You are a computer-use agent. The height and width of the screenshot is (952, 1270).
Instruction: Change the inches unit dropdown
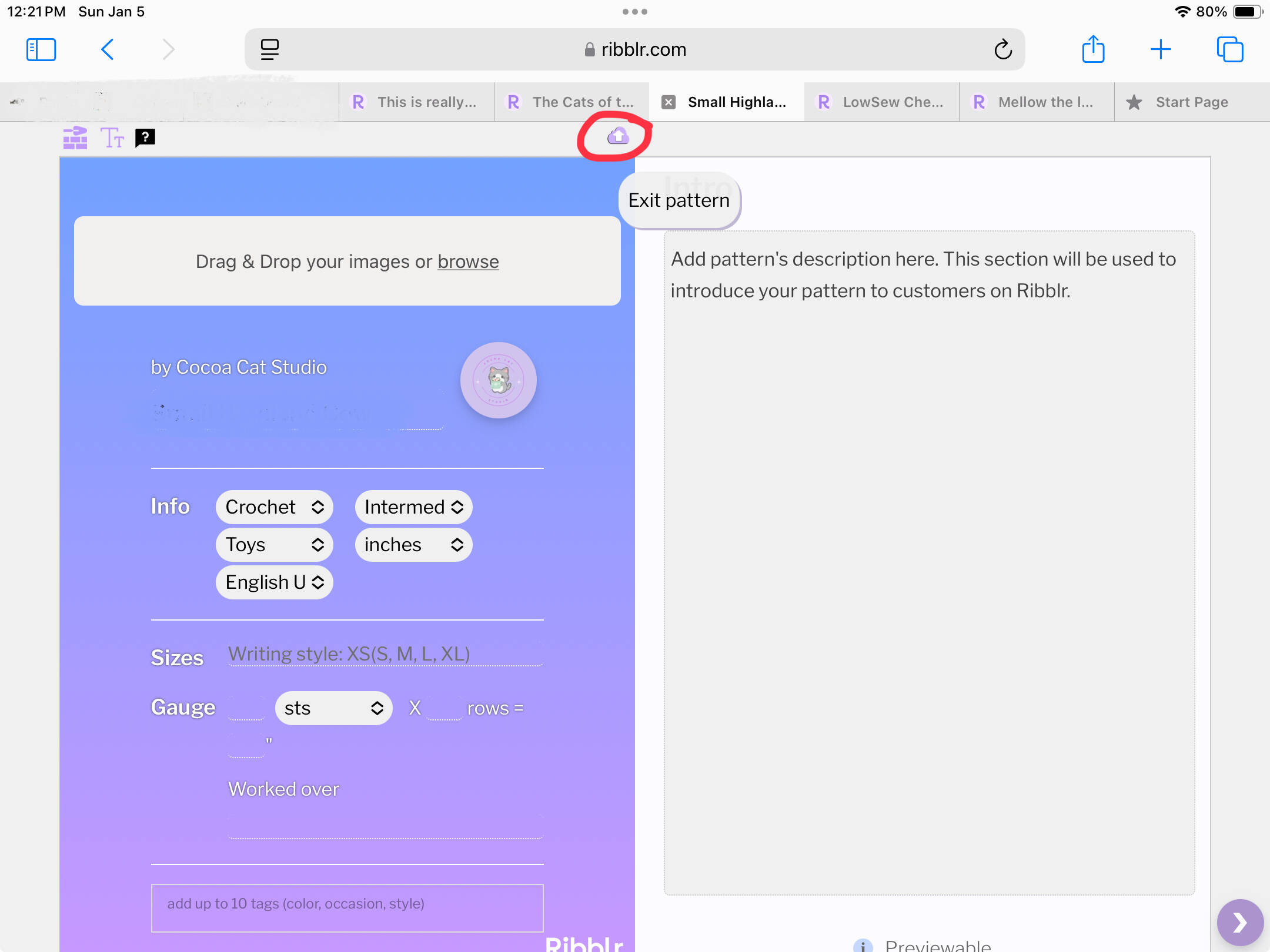point(414,545)
